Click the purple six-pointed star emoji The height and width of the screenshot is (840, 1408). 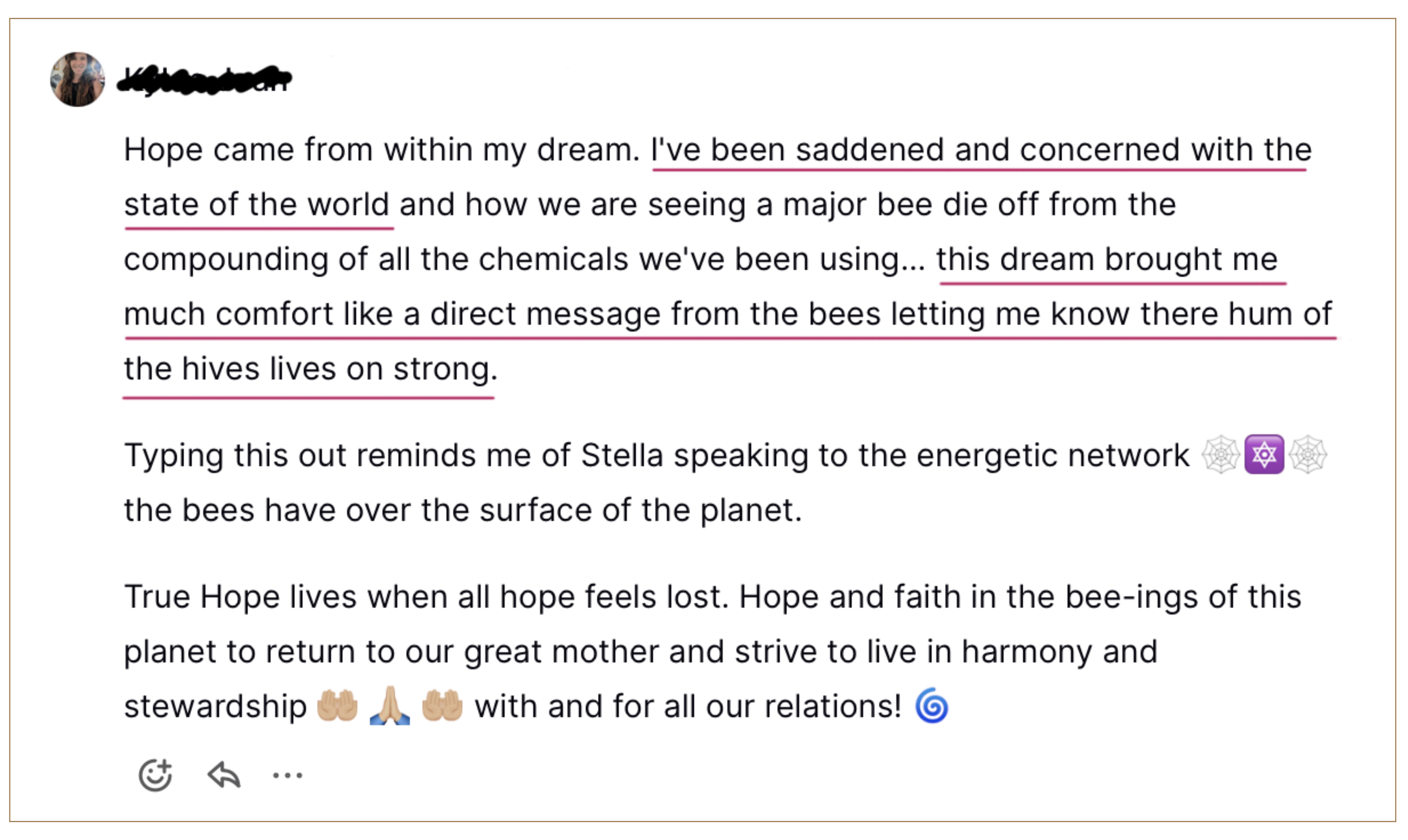[1264, 454]
